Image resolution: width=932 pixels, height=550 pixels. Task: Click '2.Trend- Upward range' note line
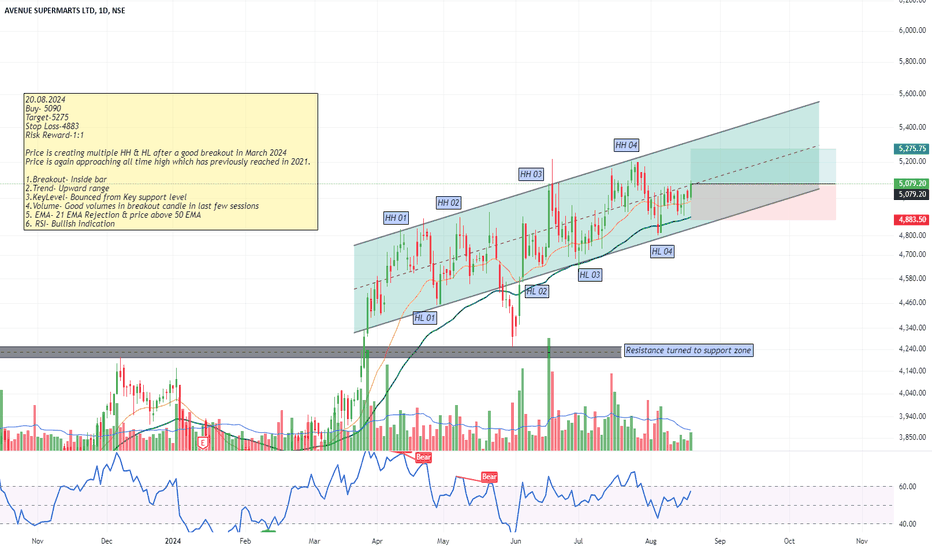67,188
